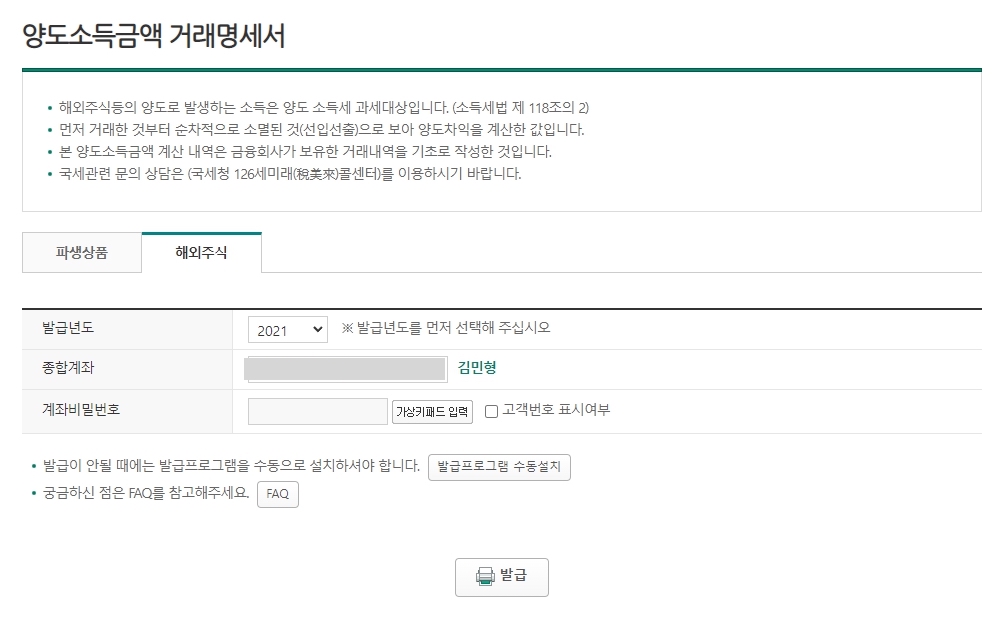
Task: Choose a different year from the 2021 combo box
Action: 287,329
